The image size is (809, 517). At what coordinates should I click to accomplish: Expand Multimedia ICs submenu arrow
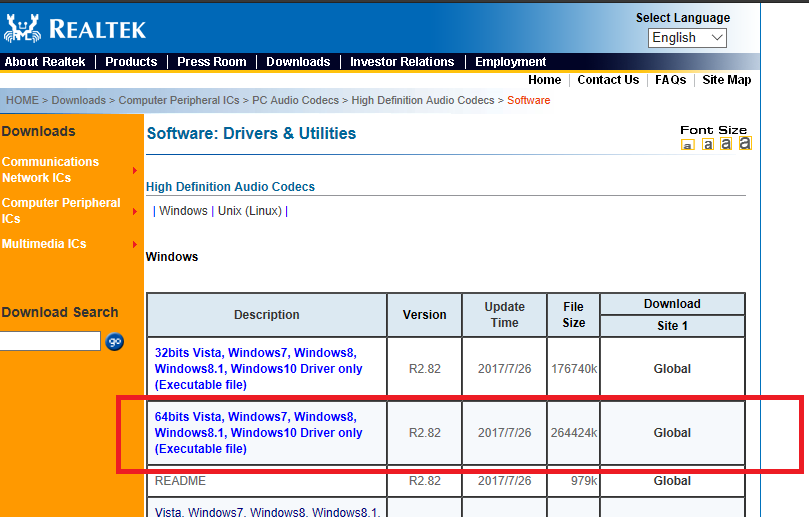135,244
